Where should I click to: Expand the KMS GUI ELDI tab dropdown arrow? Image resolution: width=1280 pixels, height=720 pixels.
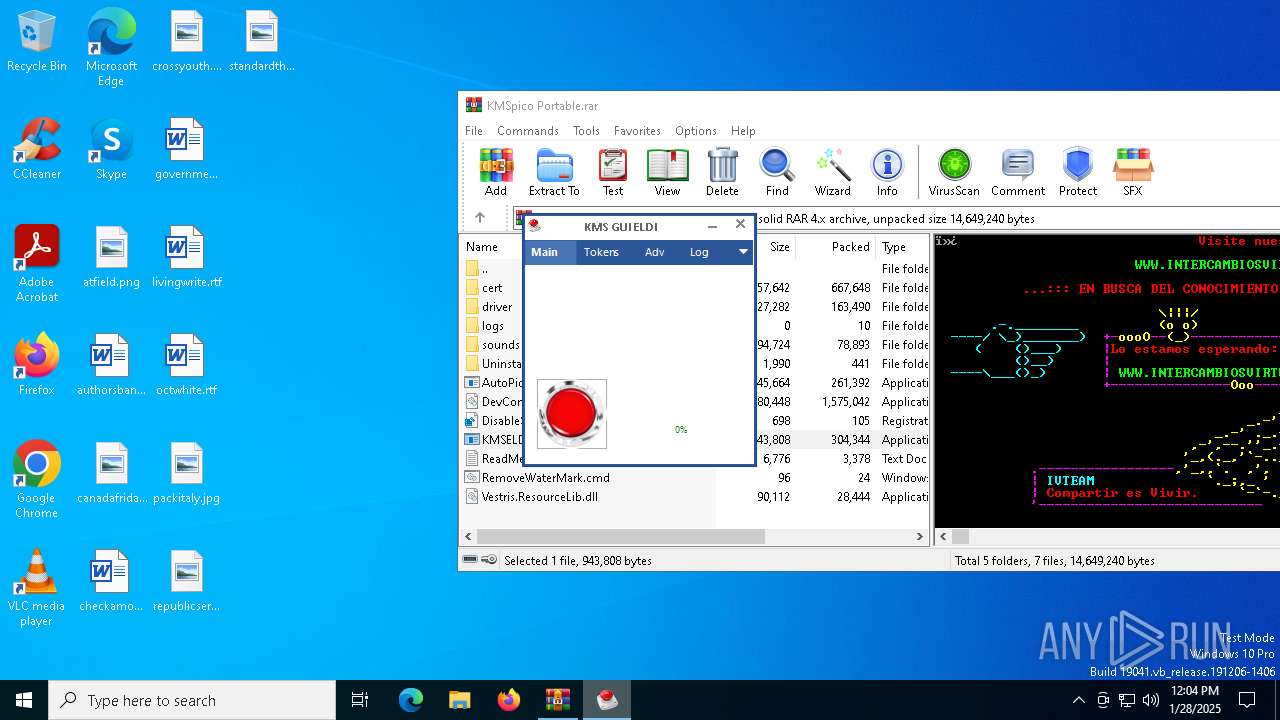click(x=743, y=252)
